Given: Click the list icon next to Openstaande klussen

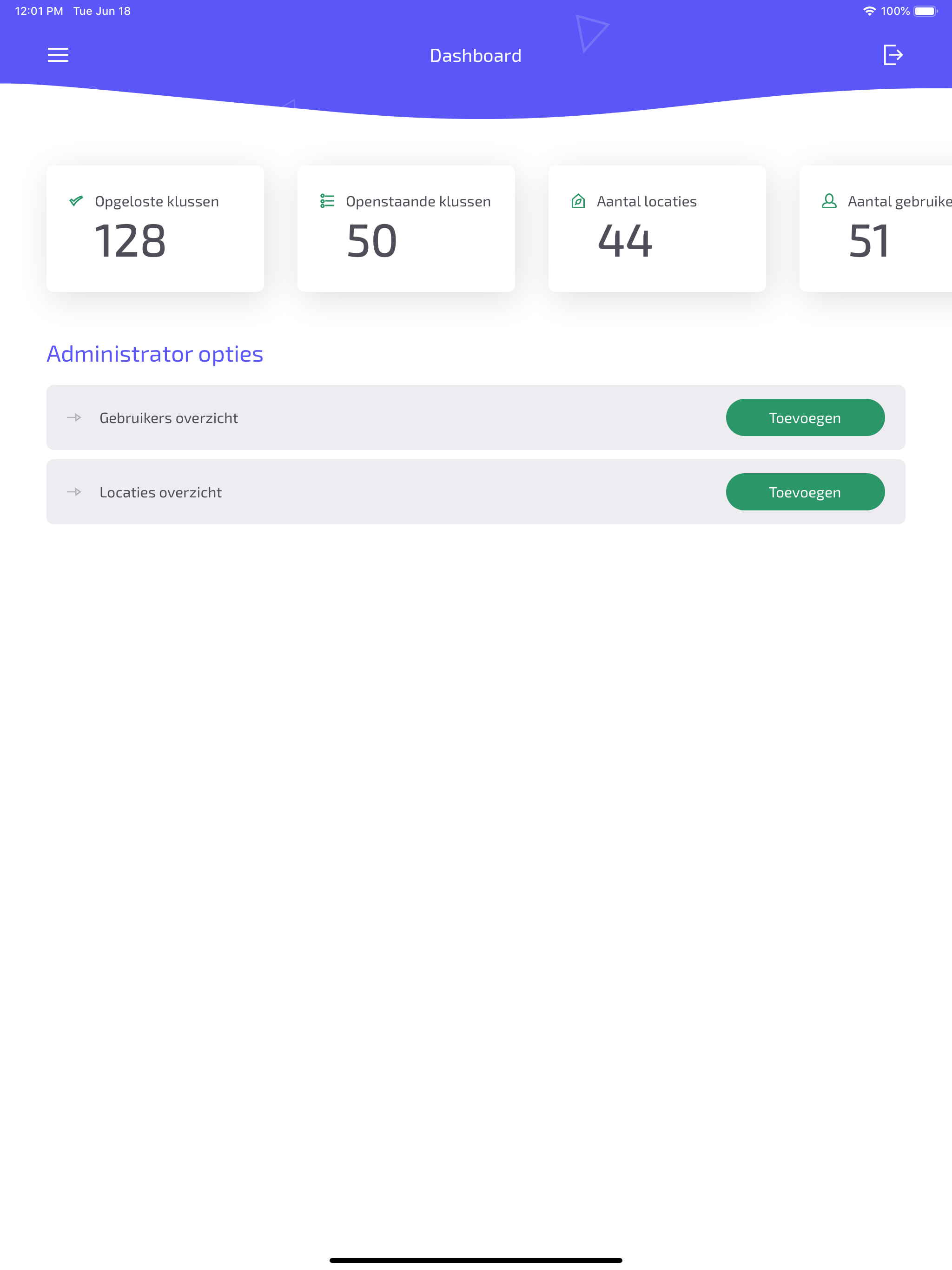Looking at the screenshot, I should [327, 201].
